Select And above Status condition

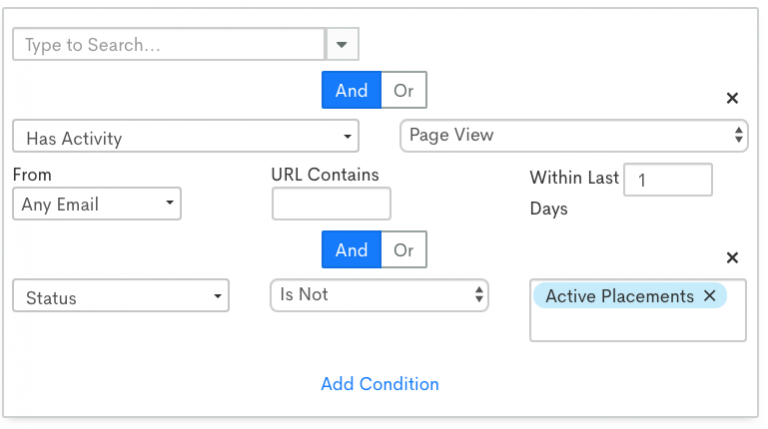[351, 250]
